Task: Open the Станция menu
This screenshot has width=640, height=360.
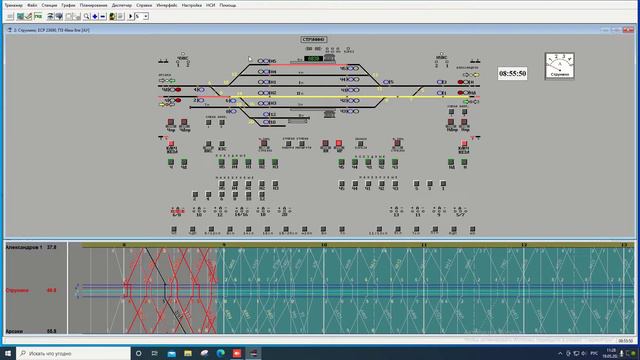Action: pyautogui.click(x=49, y=5)
